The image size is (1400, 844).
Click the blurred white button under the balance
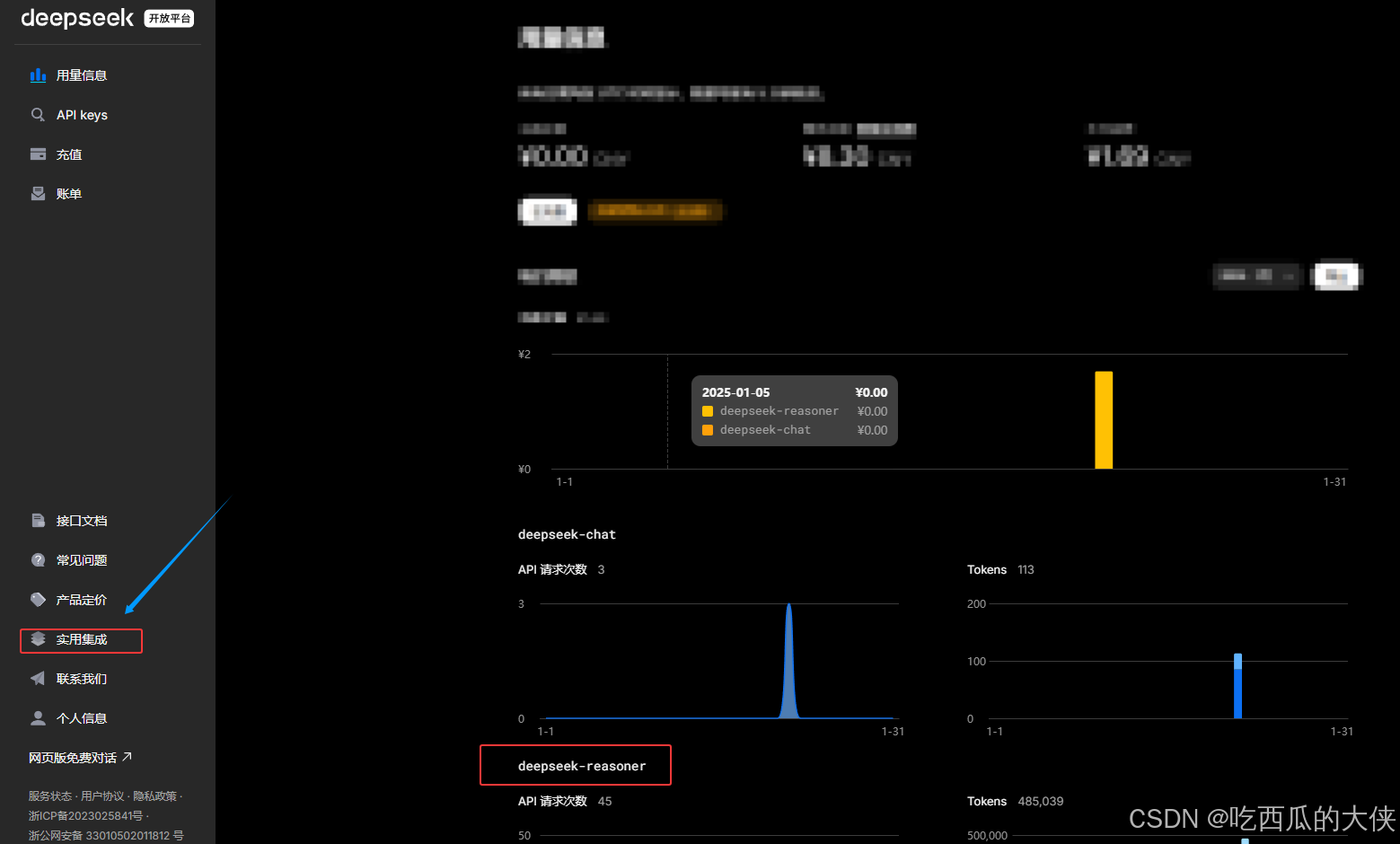click(547, 211)
